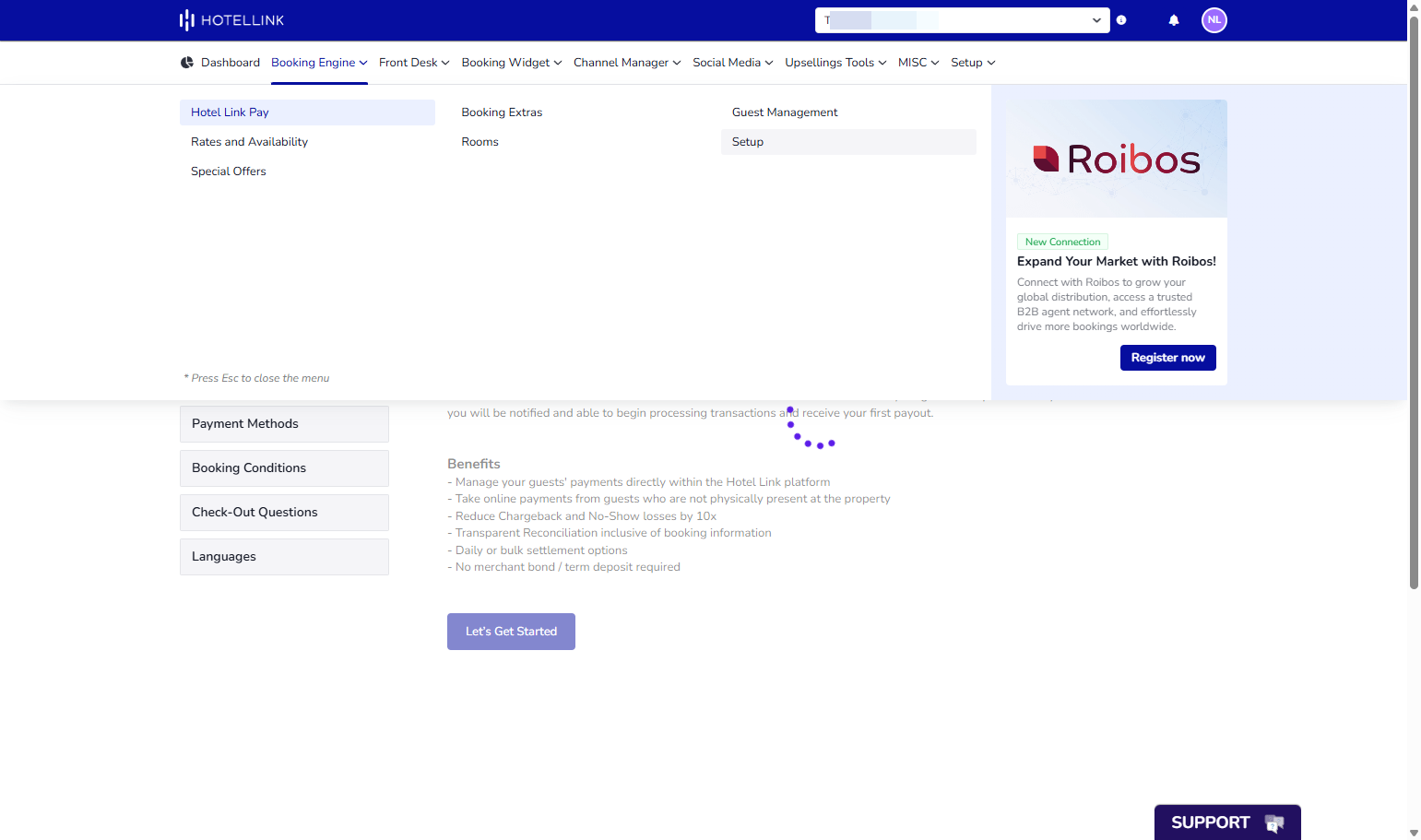This screenshot has width=1421, height=840.
Task: Expand the Channel Manager menu
Action: [x=627, y=63]
